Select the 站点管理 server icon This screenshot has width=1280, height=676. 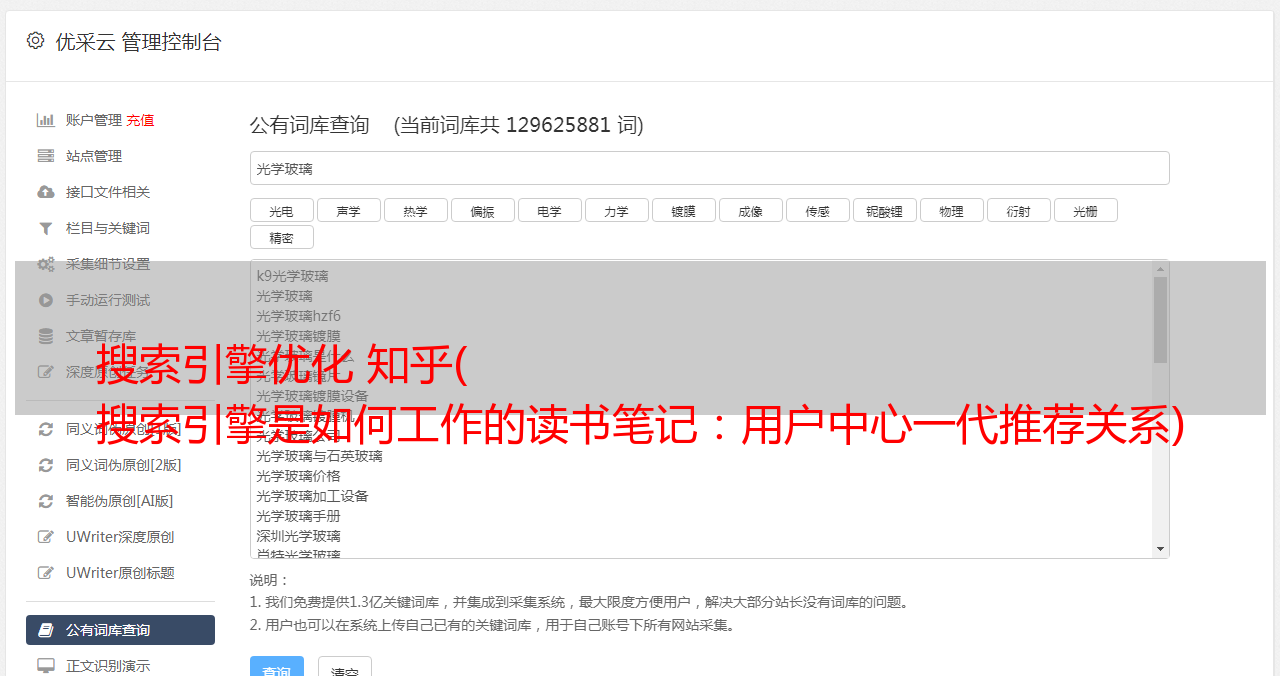point(45,156)
